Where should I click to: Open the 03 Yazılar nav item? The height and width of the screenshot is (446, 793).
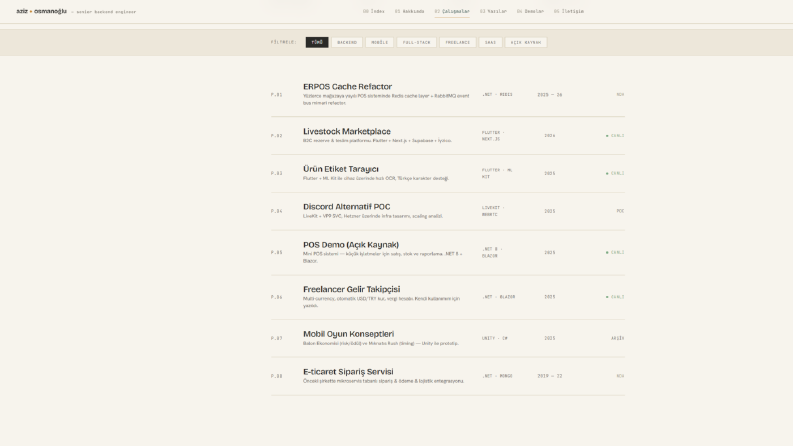coord(493,11)
